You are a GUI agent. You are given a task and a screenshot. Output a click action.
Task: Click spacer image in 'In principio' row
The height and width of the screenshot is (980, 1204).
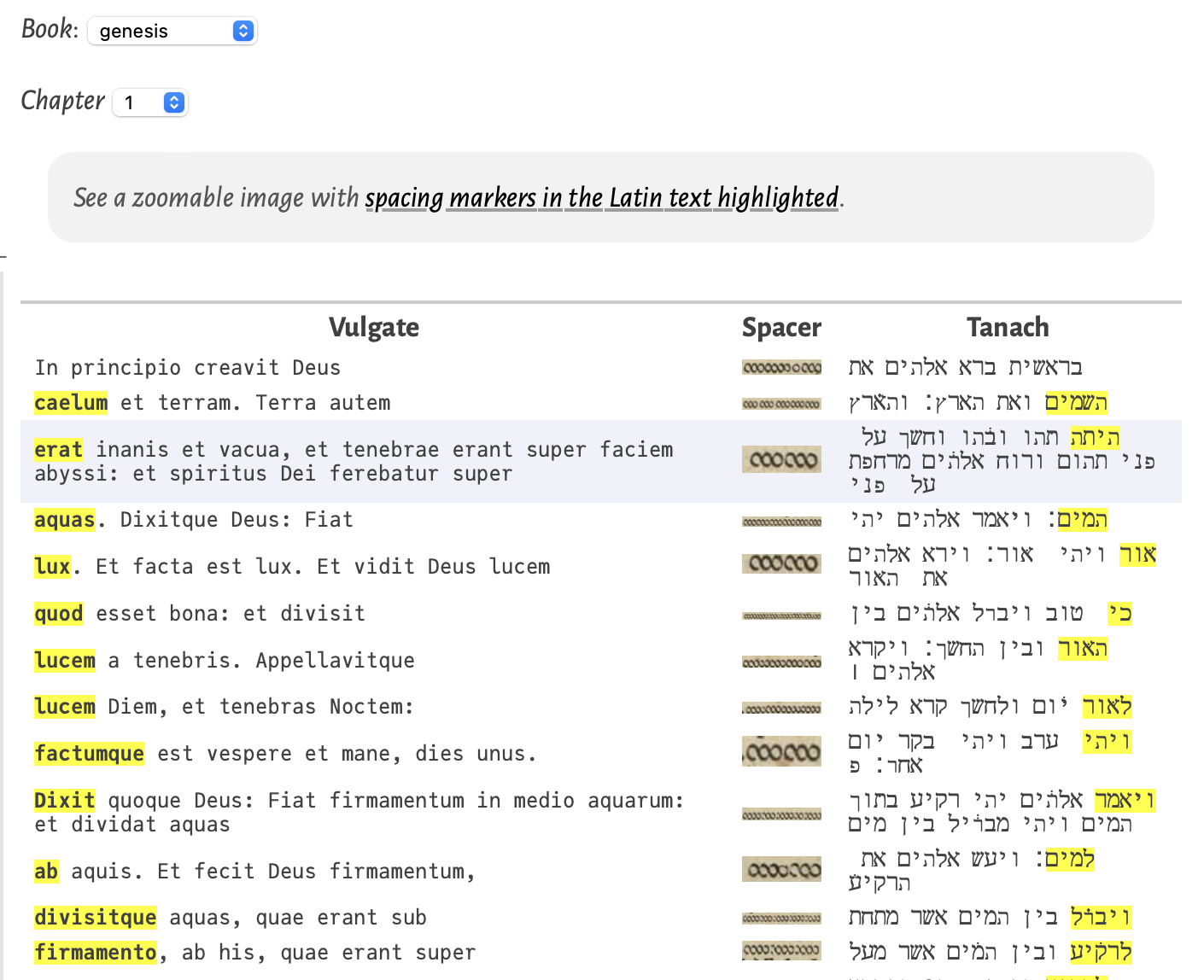781,368
